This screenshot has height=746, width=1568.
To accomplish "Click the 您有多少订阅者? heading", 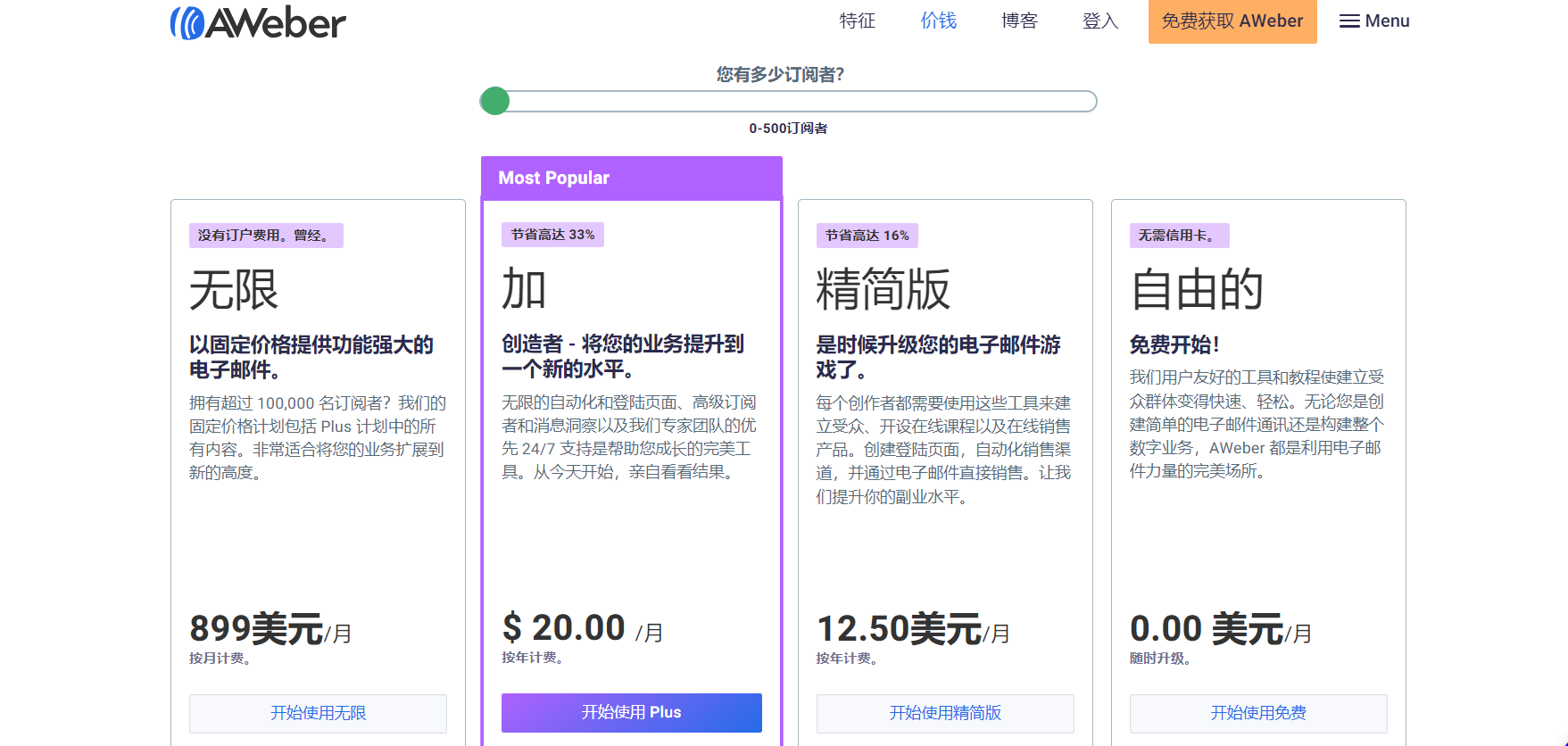I will (781, 74).
